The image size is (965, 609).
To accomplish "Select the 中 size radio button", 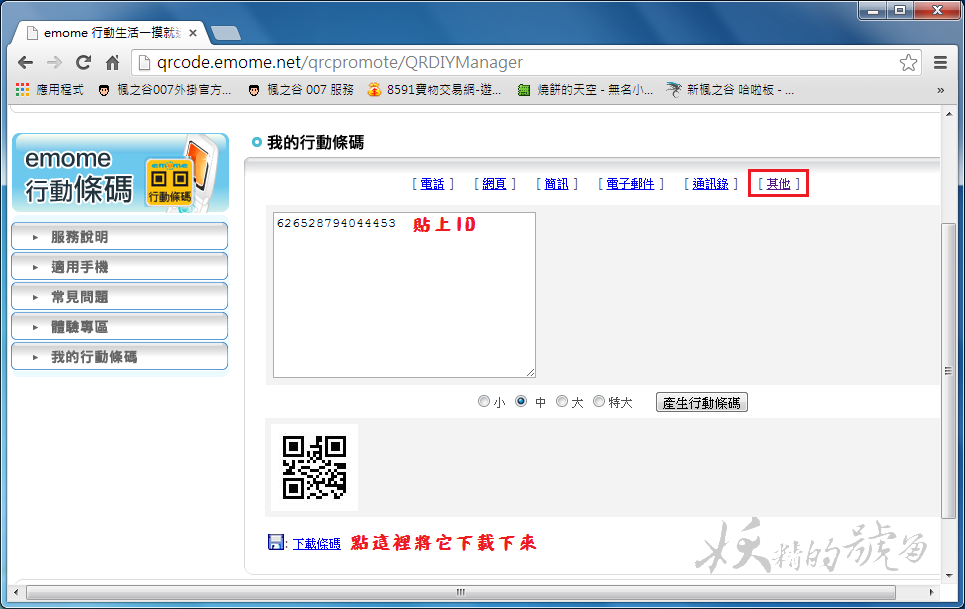I will pos(521,401).
